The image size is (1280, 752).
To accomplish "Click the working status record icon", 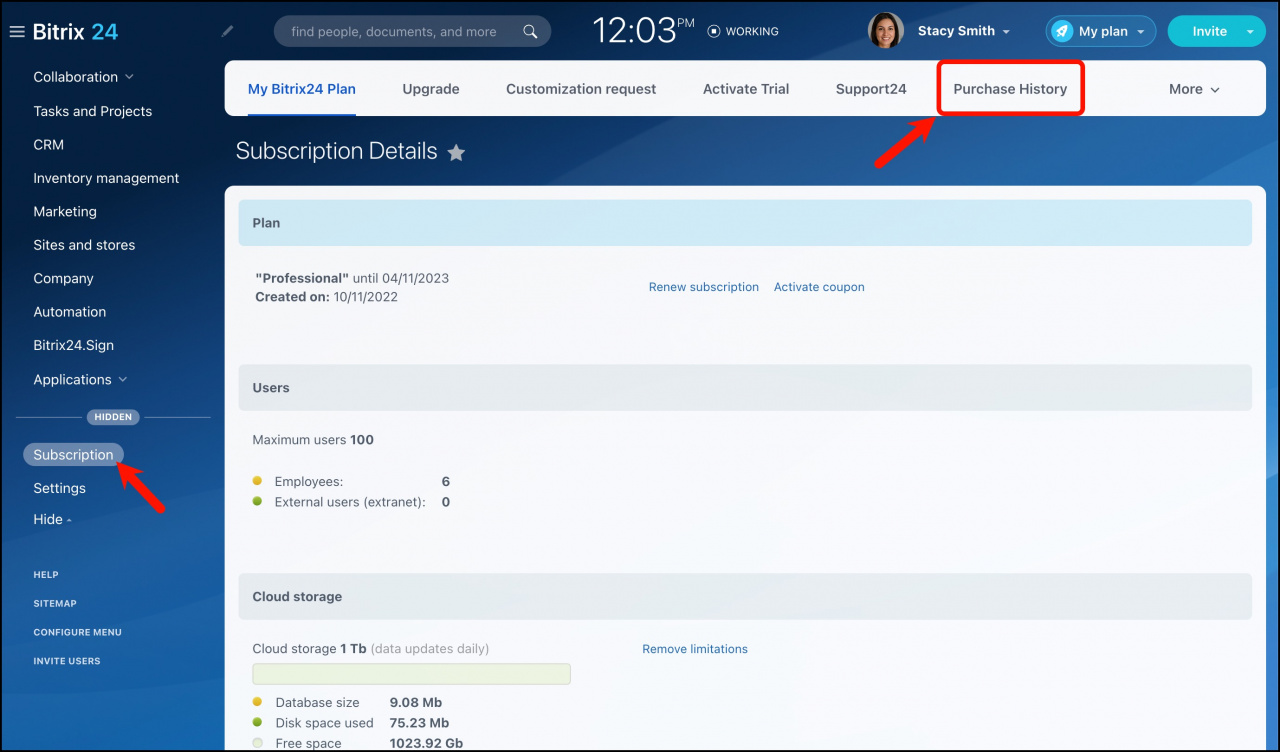I will [714, 31].
